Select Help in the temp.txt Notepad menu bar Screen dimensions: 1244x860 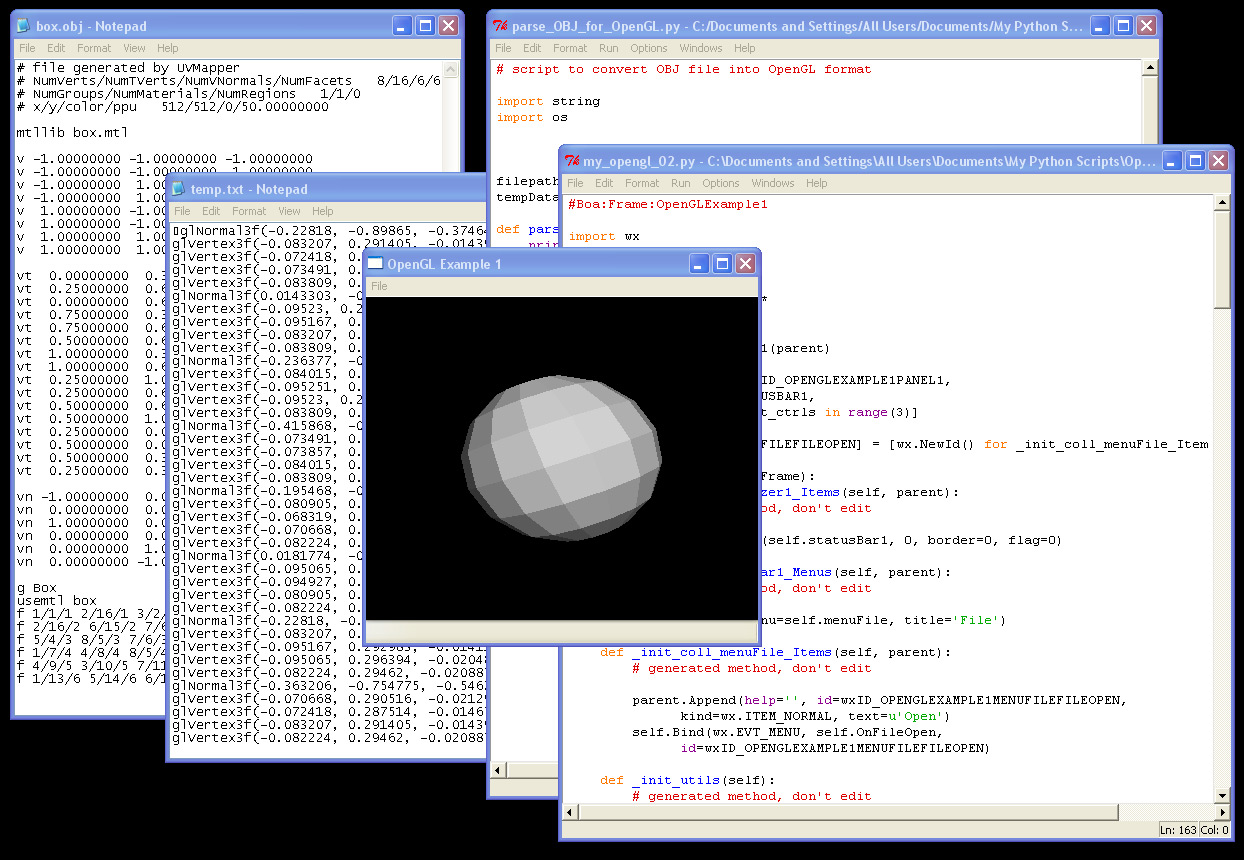click(322, 211)
